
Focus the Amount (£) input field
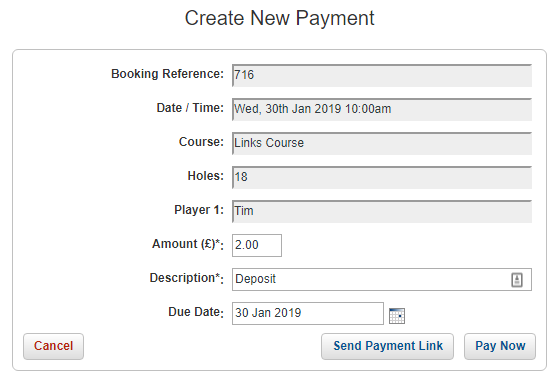click(257, 245)
